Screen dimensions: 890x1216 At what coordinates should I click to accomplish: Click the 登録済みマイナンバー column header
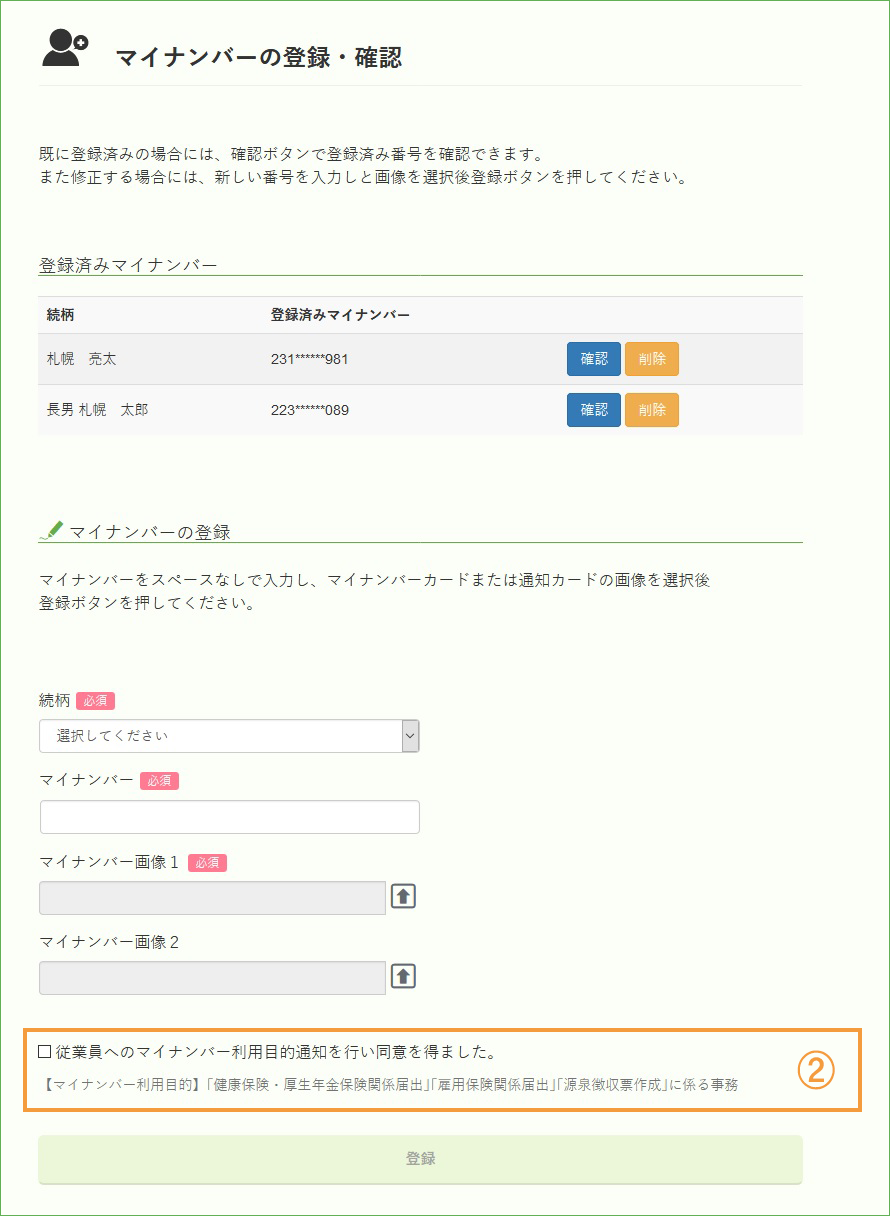tap(340, 315)
